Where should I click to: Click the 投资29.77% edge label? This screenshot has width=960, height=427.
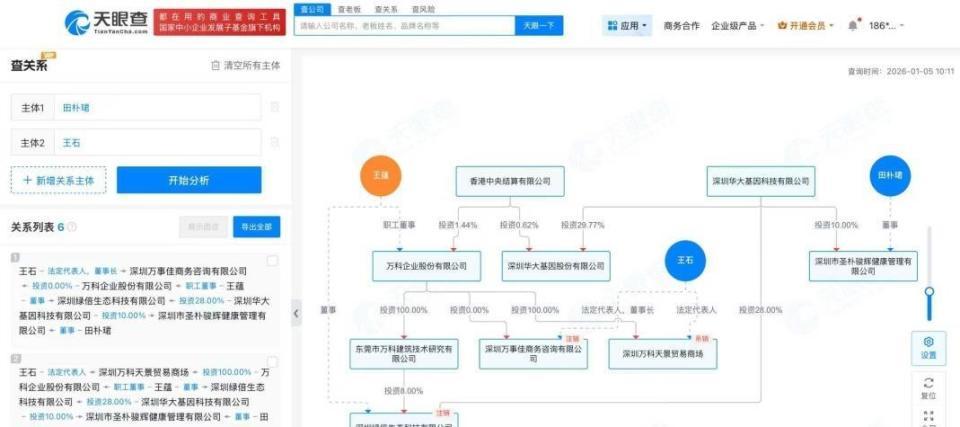pos(582,225)
